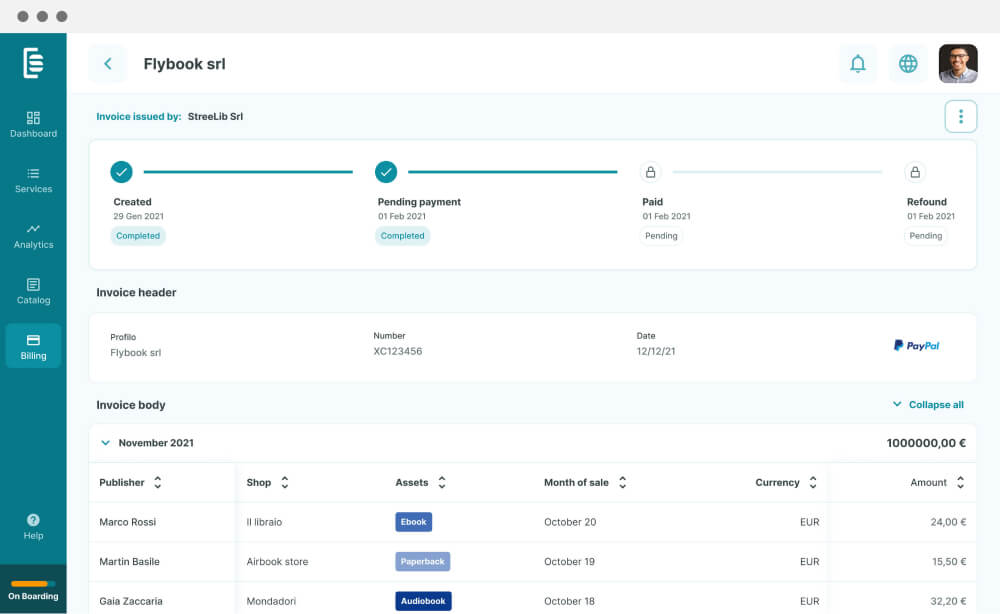The width and height of the screenshot is (1000, 614).
Task: Open notifications bell
Action: pos(858,64)
